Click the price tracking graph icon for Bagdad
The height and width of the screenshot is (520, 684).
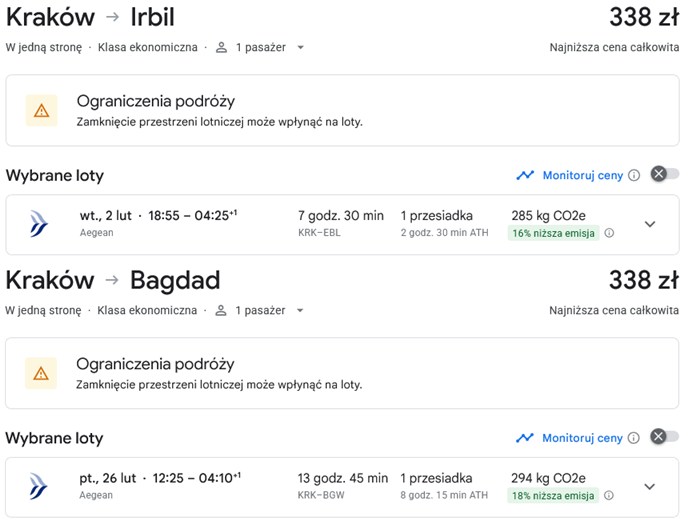[x=525, y=438]
